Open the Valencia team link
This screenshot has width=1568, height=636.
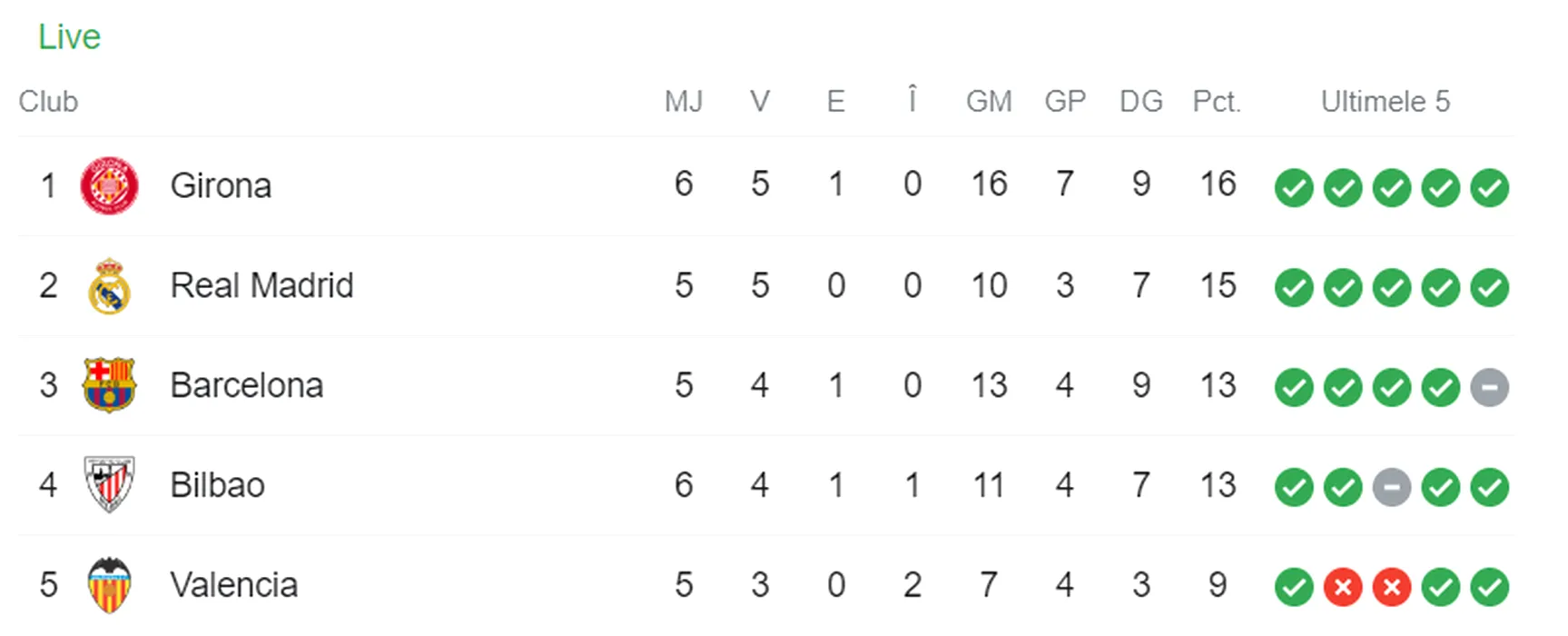tap(233, 585)
